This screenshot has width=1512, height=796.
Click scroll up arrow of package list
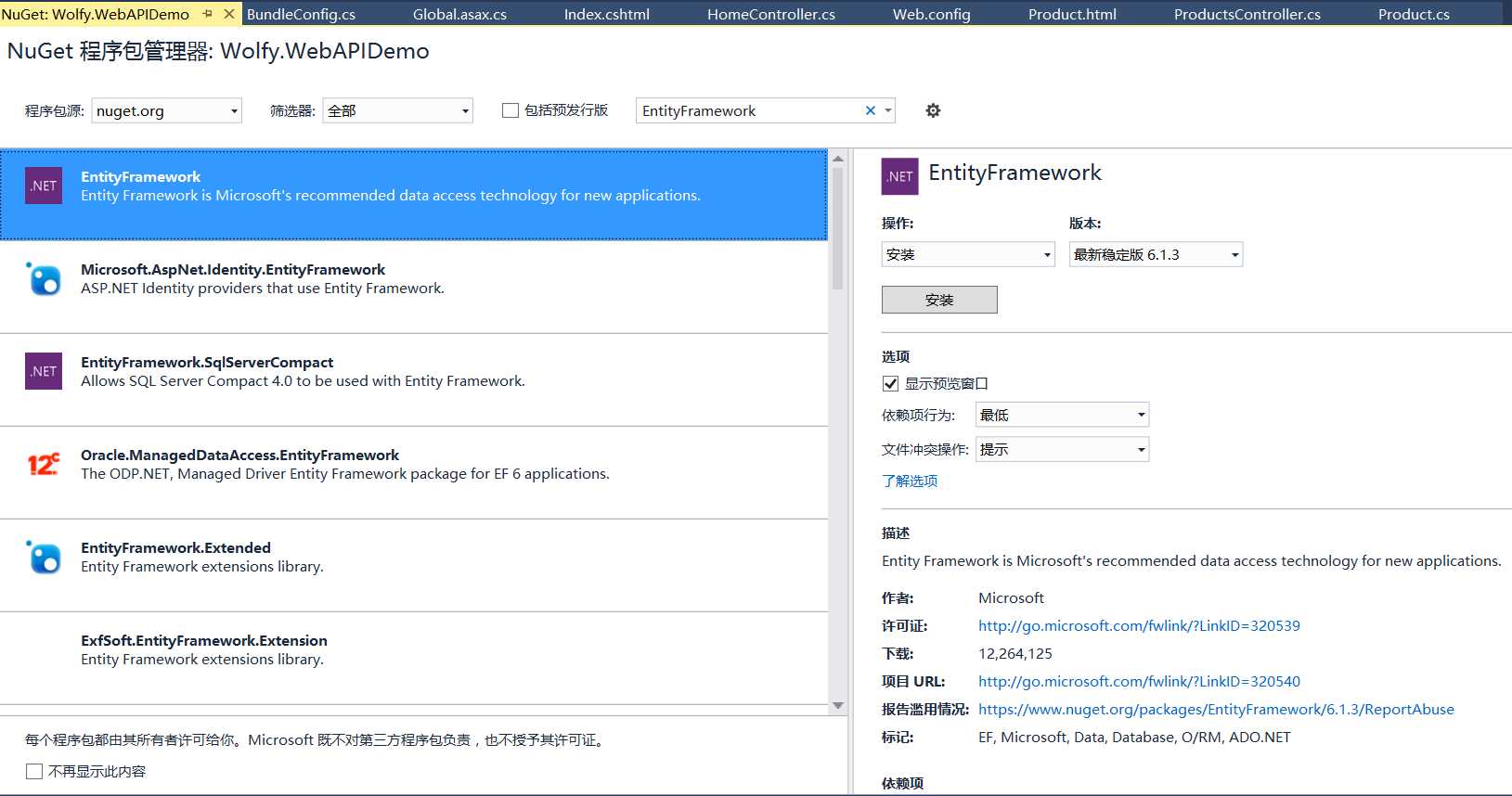click(838, 159)
